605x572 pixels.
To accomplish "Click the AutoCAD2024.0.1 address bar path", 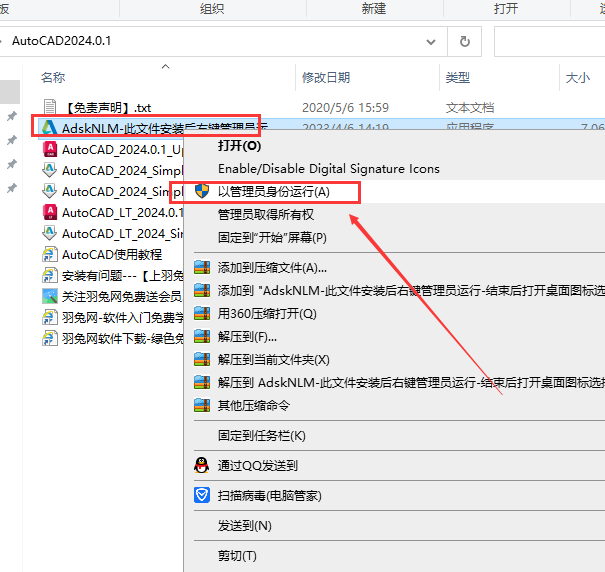I will tap(61, 41).
